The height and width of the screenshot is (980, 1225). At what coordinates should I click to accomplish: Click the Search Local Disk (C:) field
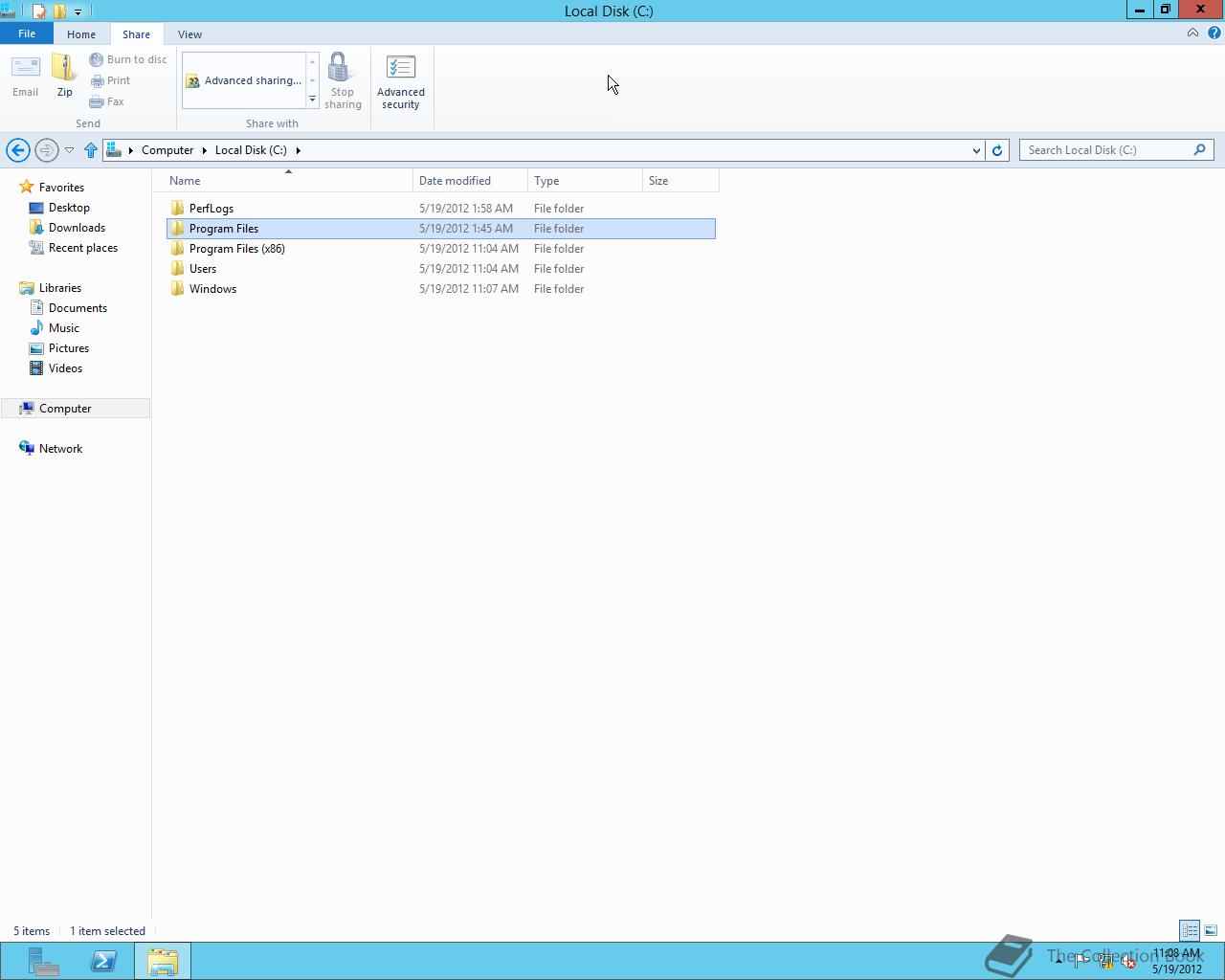(1116, 150)
